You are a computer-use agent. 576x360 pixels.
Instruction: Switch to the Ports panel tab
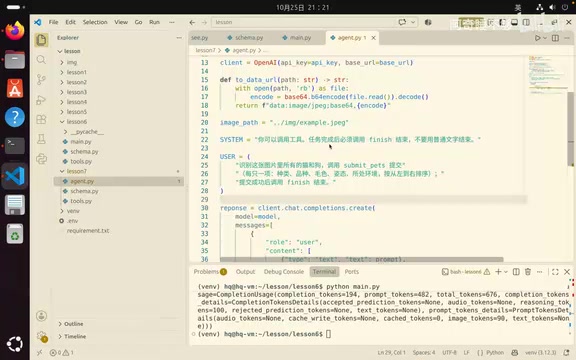(352, 271)
